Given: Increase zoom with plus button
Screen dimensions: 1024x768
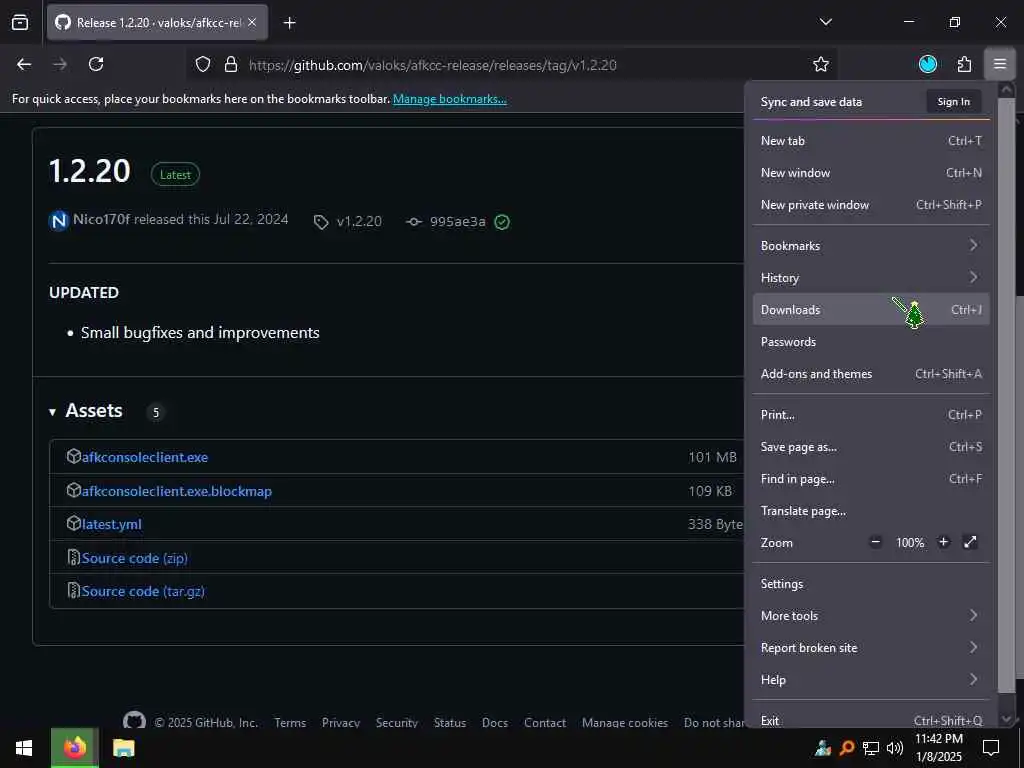Looking at the screenshot, I should pyautogui.click(x=943, y=542).
